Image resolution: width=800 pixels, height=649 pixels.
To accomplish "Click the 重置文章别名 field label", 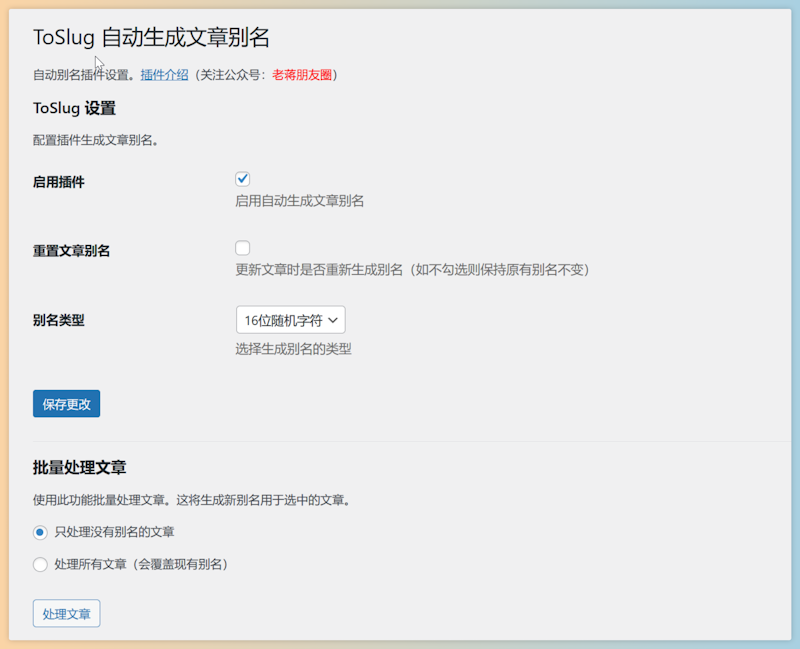I will (72, 251).
